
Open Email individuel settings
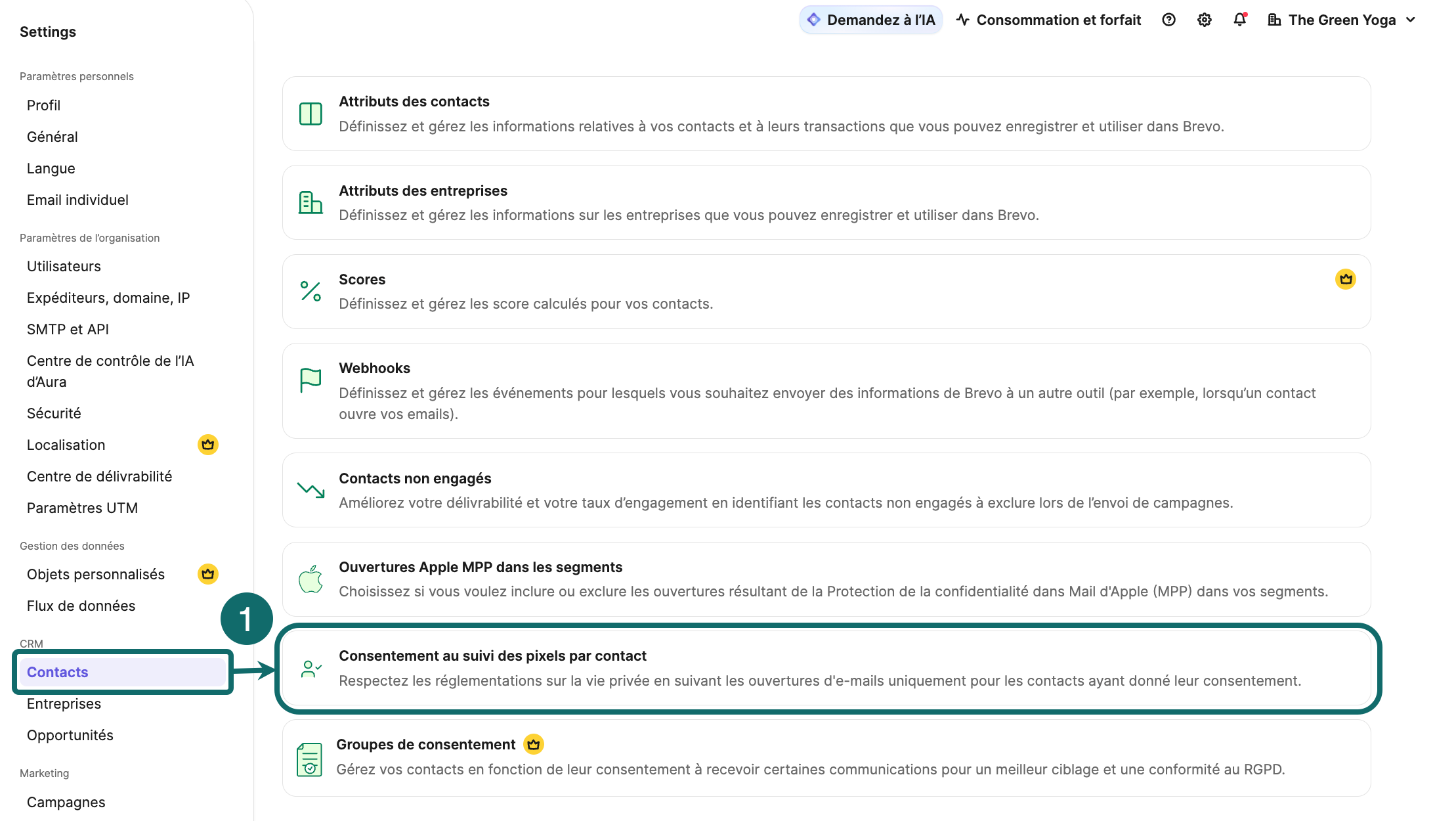click(x=77, y=200)
